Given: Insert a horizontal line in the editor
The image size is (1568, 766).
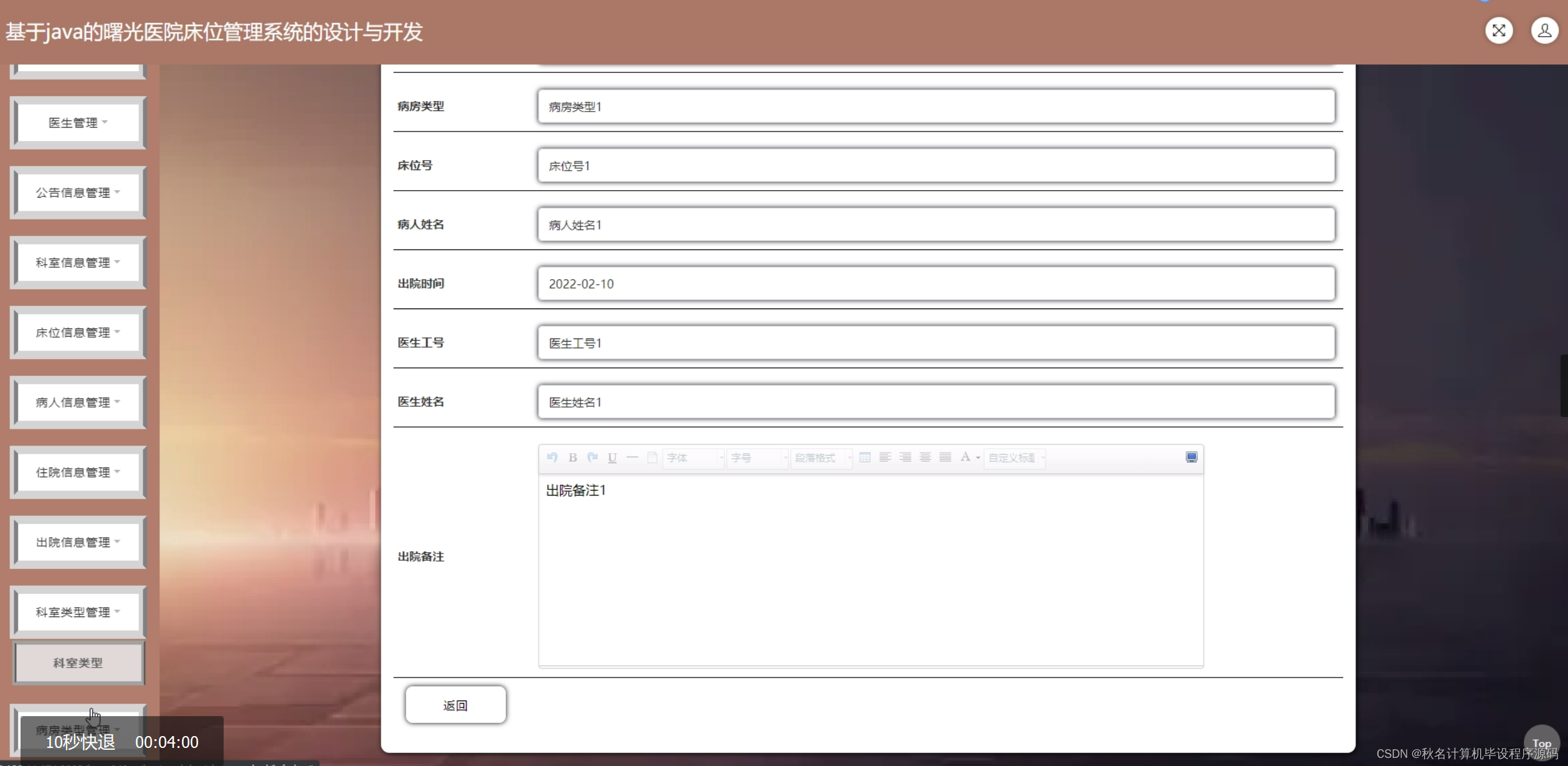Looking at the screenshot, I should pyautogui.click(x=632, y=457).
